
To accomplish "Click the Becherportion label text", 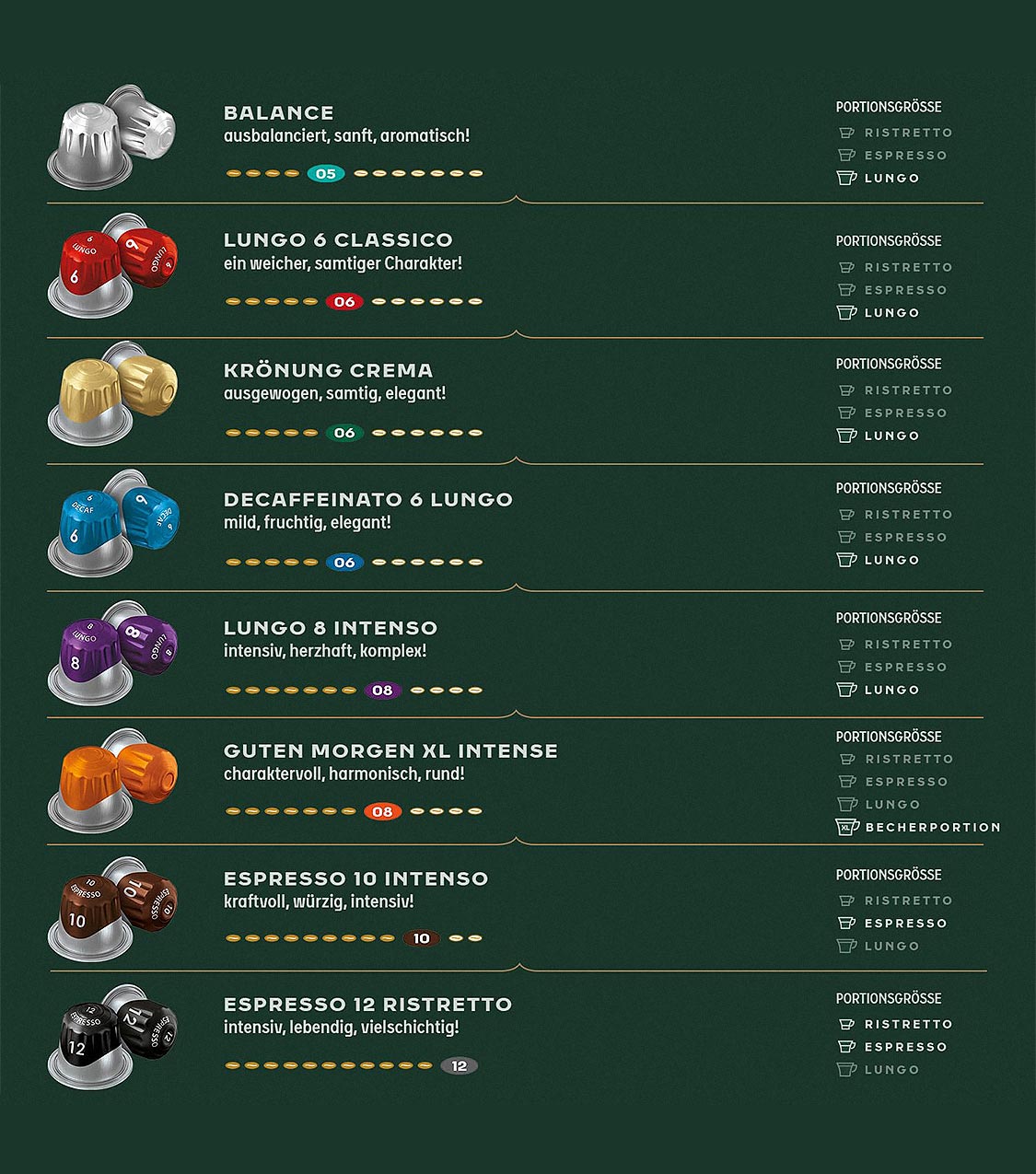I will click(932, 827).
